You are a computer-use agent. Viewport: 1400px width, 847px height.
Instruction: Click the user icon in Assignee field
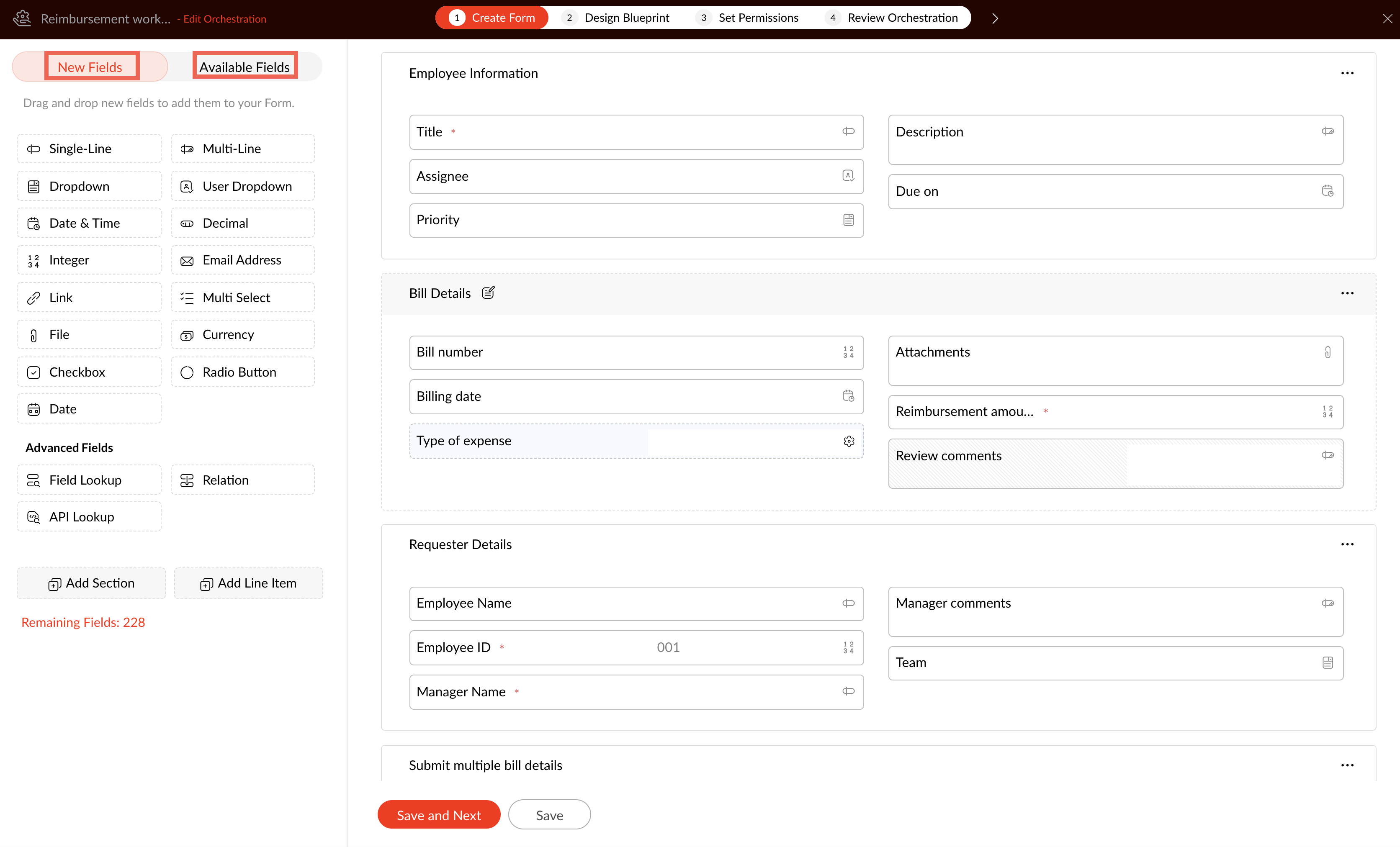coord(848,175)
